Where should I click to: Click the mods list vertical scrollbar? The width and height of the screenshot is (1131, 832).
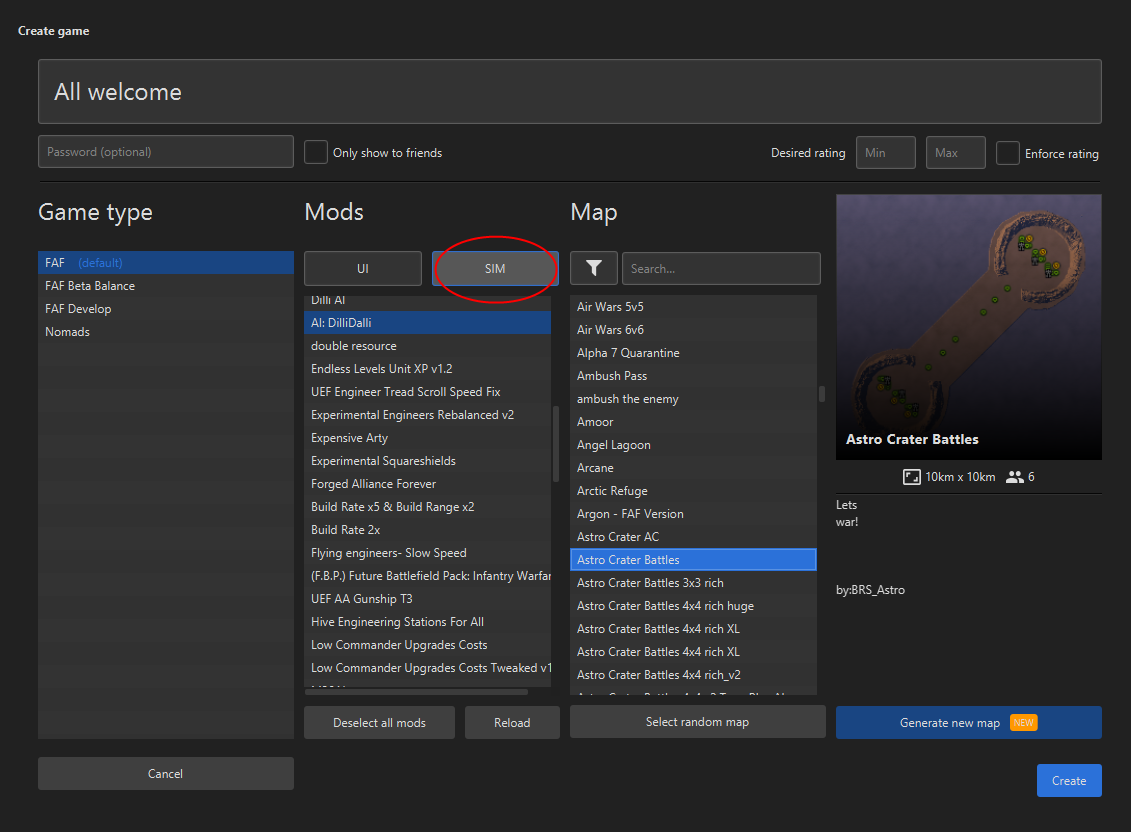pyautogui.click(x=555, y=444)
